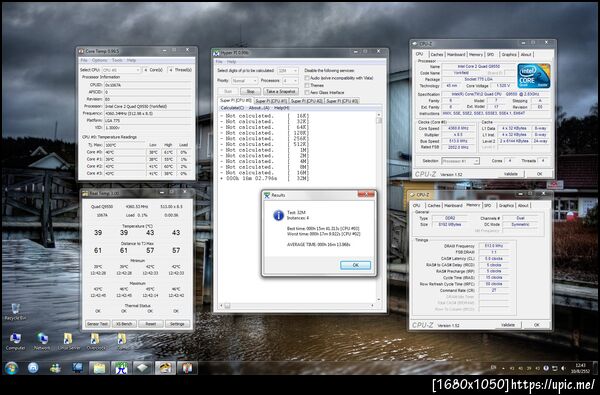Click Super PI vertical scrollbar thumb
Image resolution: width=600 pixels, height=395 pixels.
click(379, 121)
